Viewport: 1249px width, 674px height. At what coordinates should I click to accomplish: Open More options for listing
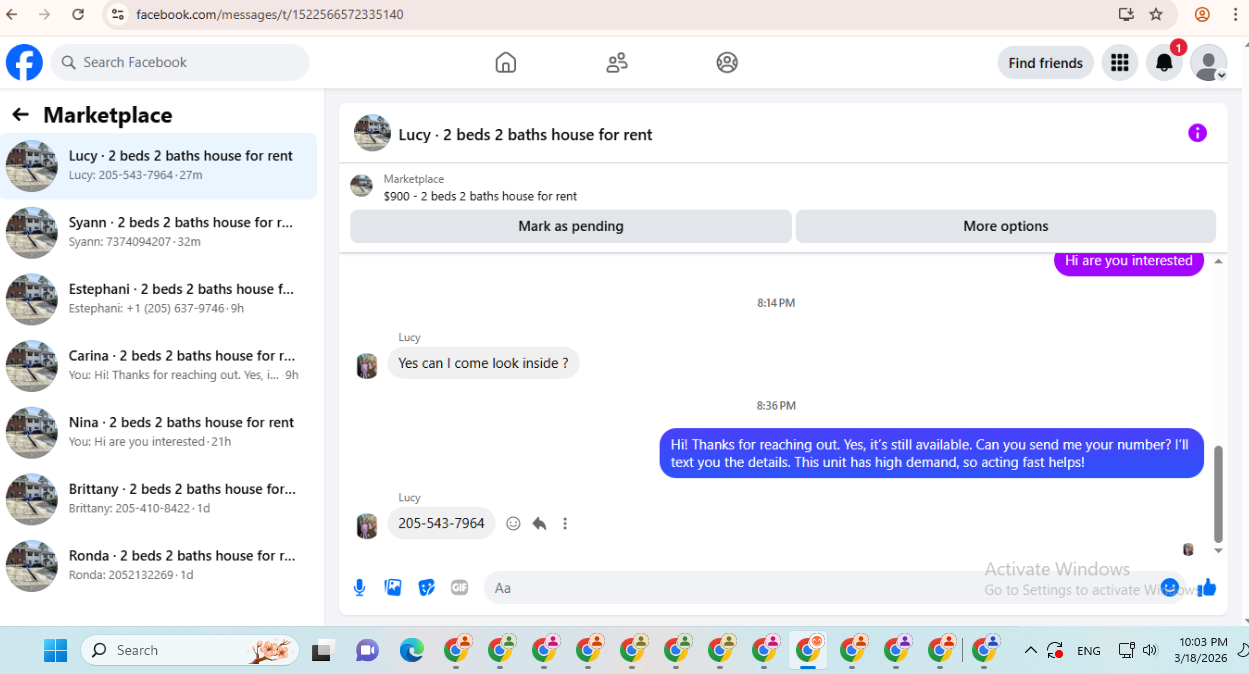point(1006,226)
